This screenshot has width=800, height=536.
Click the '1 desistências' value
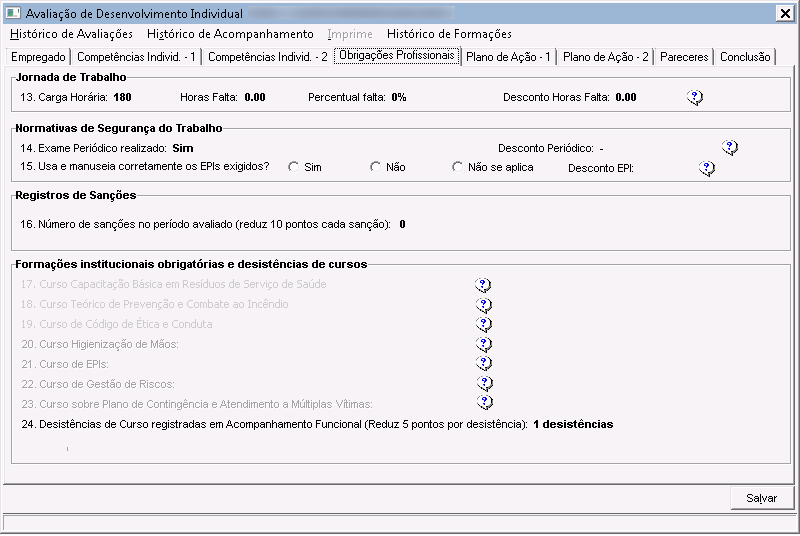pos(573,424)
